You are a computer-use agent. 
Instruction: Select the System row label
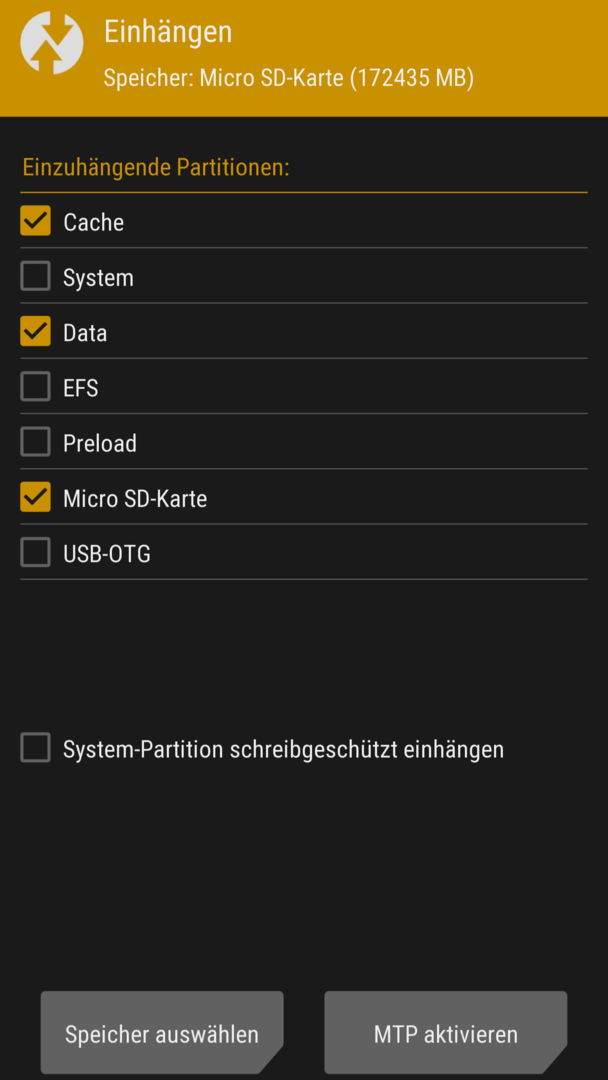98,278
